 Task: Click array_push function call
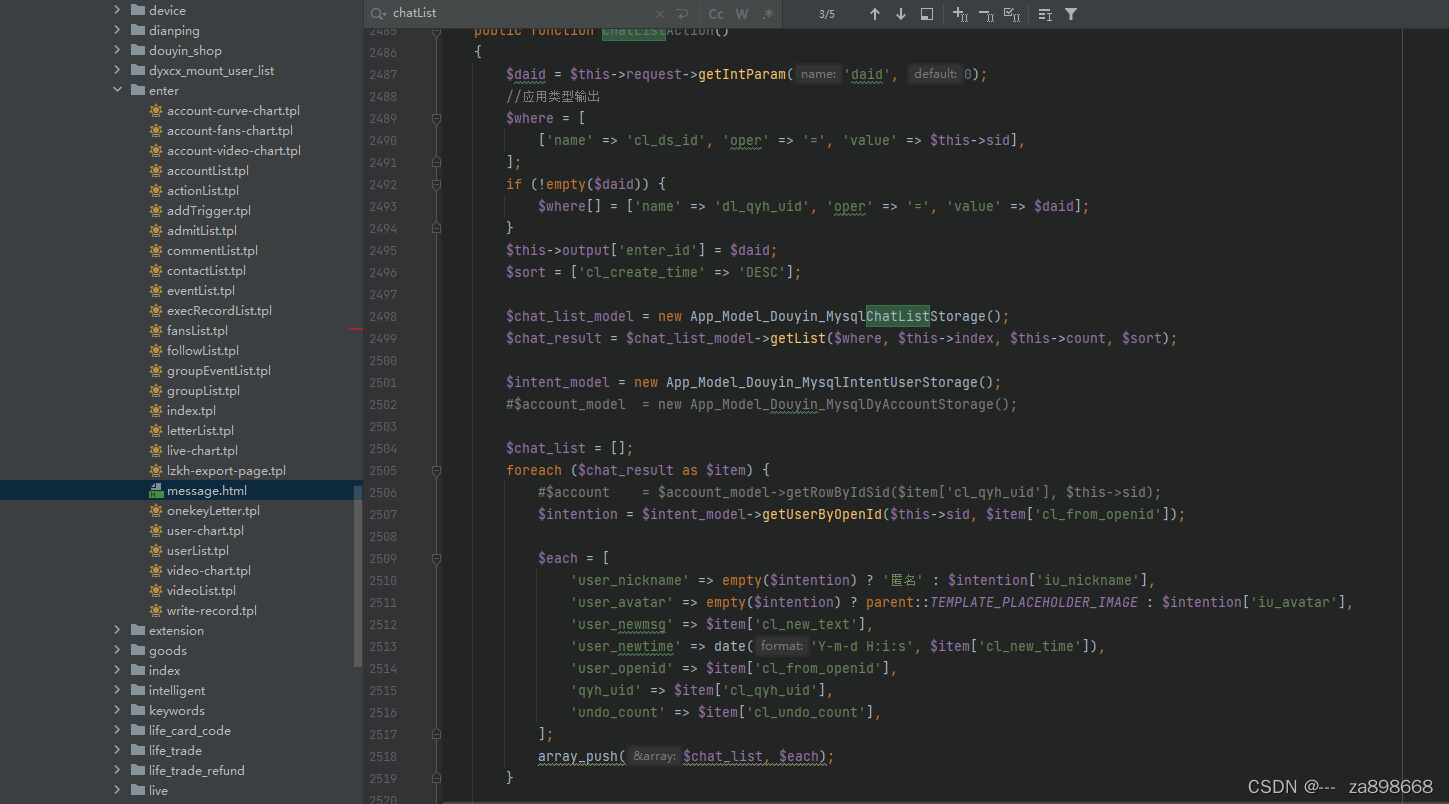tap(577, 756)
